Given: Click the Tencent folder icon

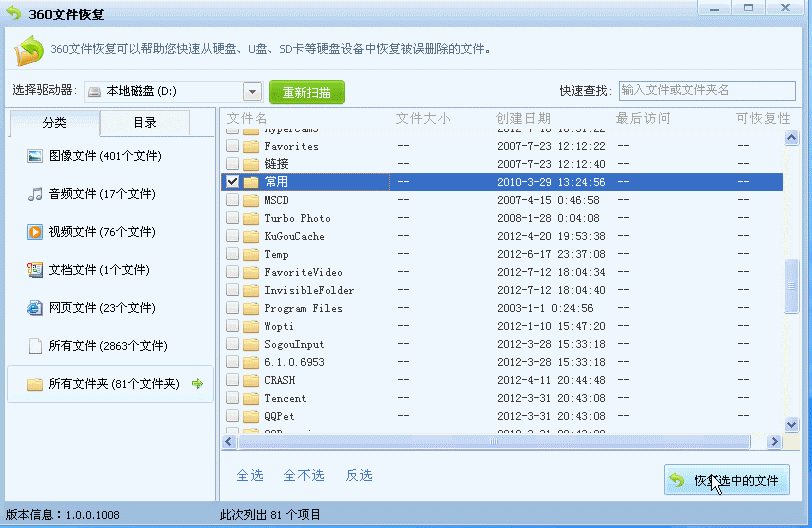Looking at the screenshot, I should tap(251, 398).
